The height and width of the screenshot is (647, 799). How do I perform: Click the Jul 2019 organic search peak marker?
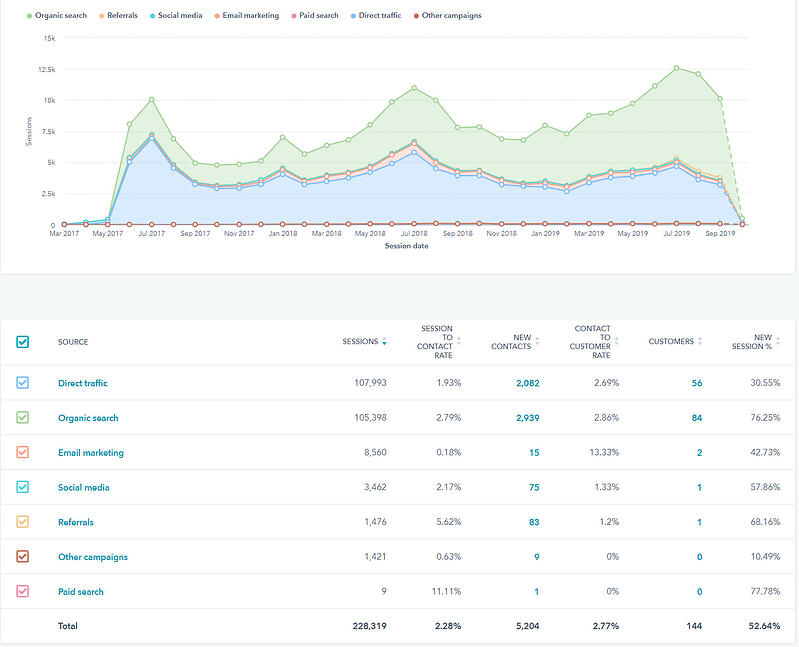[x=676, y=68]
